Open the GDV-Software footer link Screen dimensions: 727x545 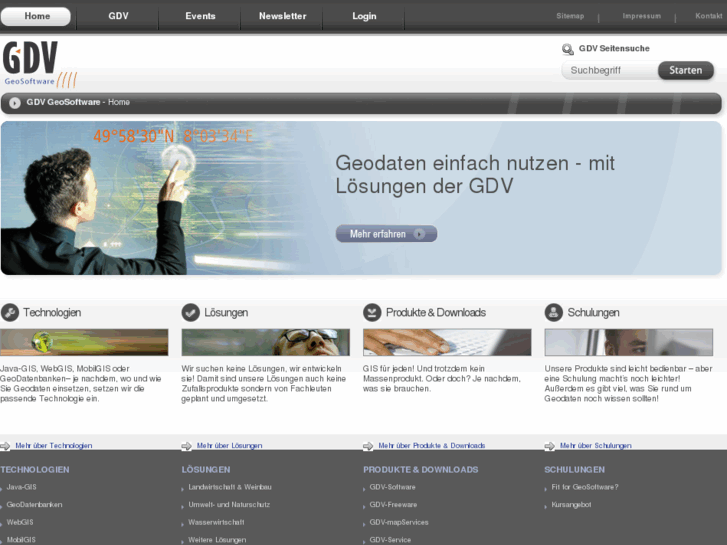(x=392, y=487)
